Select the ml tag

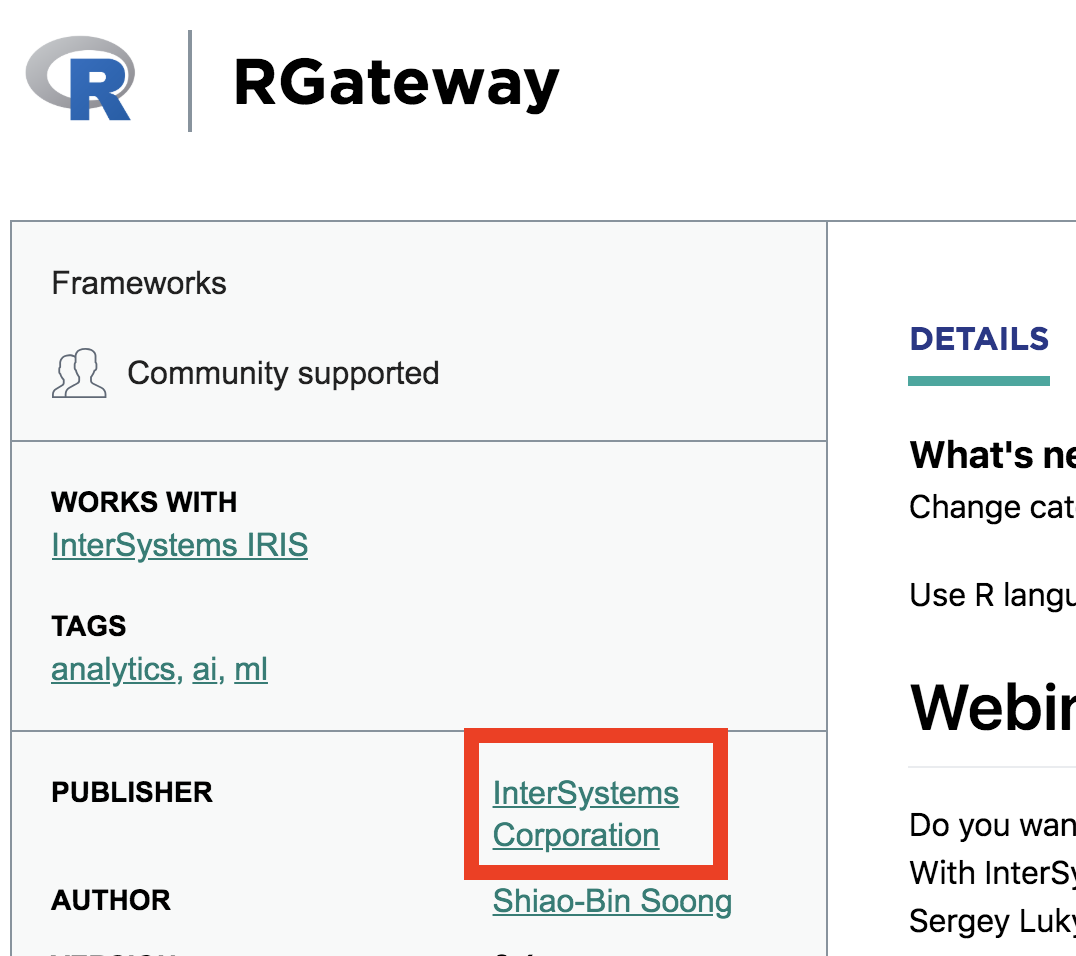point(250,669)
